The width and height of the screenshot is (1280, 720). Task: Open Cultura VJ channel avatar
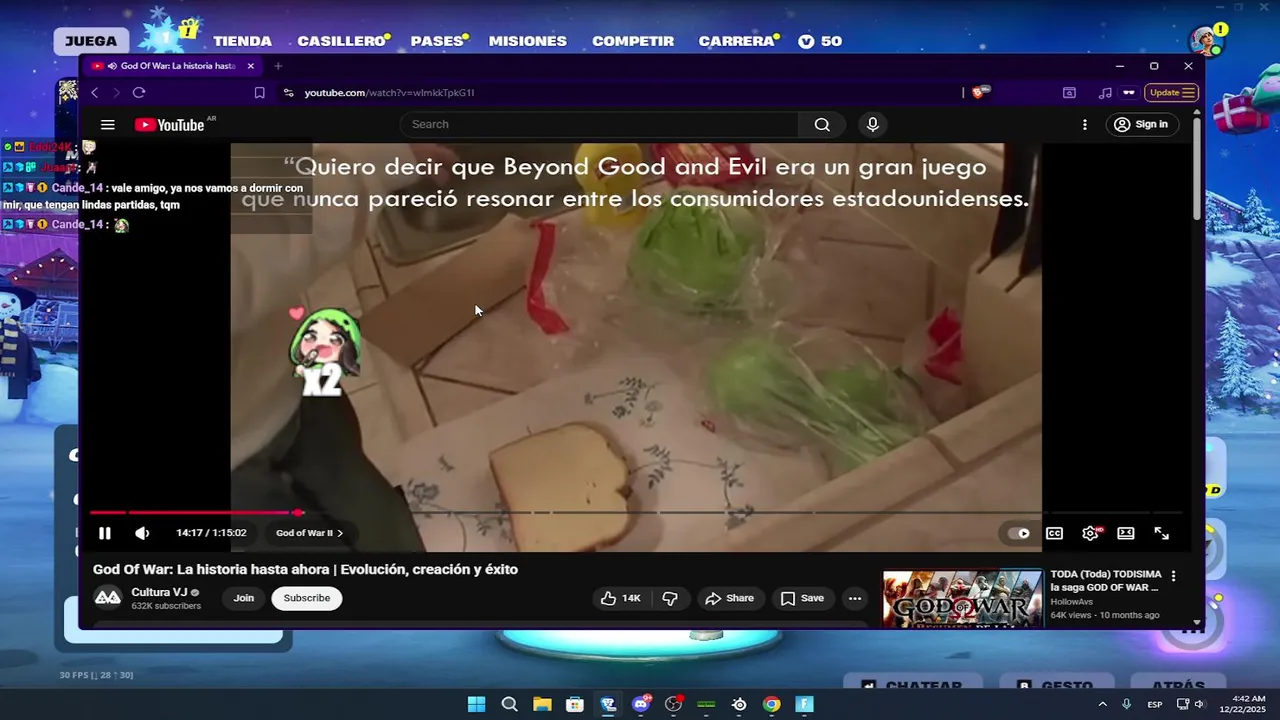[x=107, y=598]
